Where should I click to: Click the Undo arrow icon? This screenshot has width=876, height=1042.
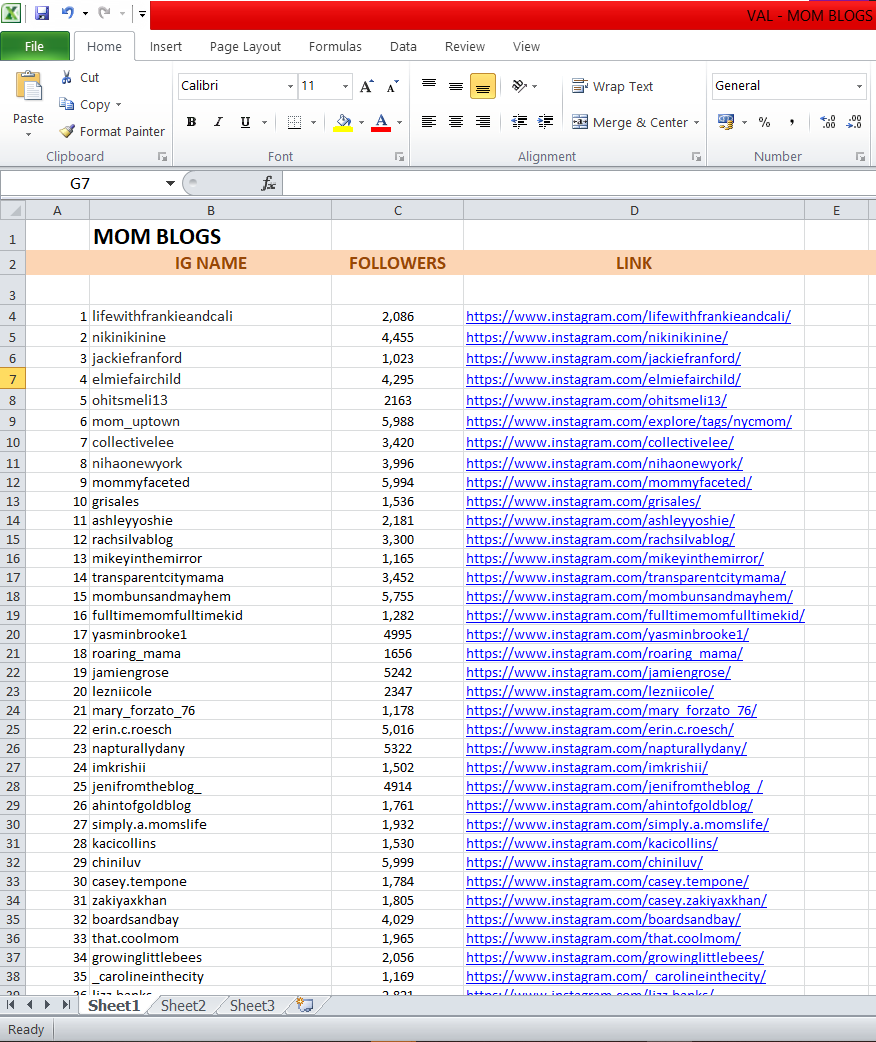pos(68,13)
